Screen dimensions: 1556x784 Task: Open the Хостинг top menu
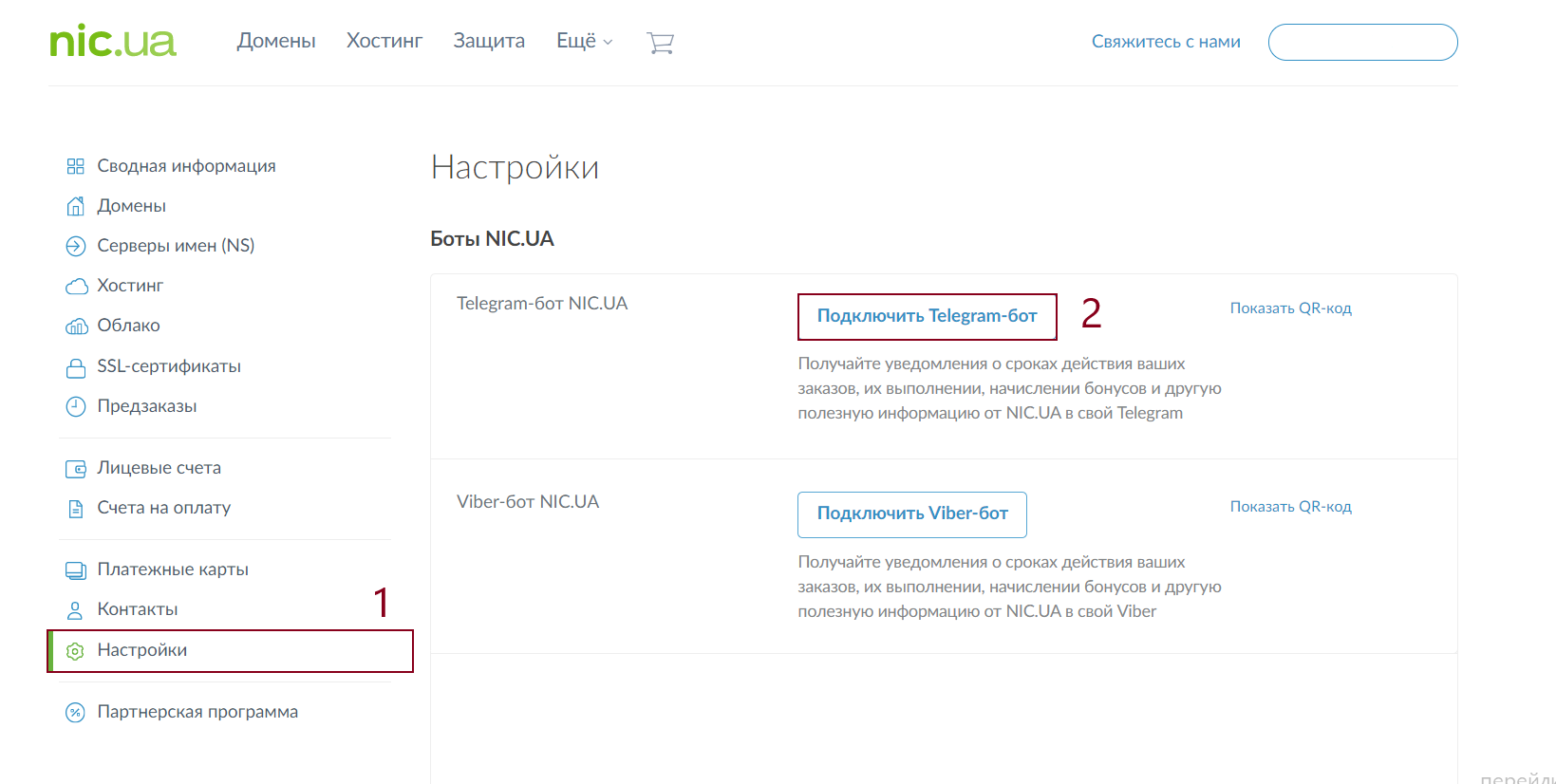click(384, 41)
